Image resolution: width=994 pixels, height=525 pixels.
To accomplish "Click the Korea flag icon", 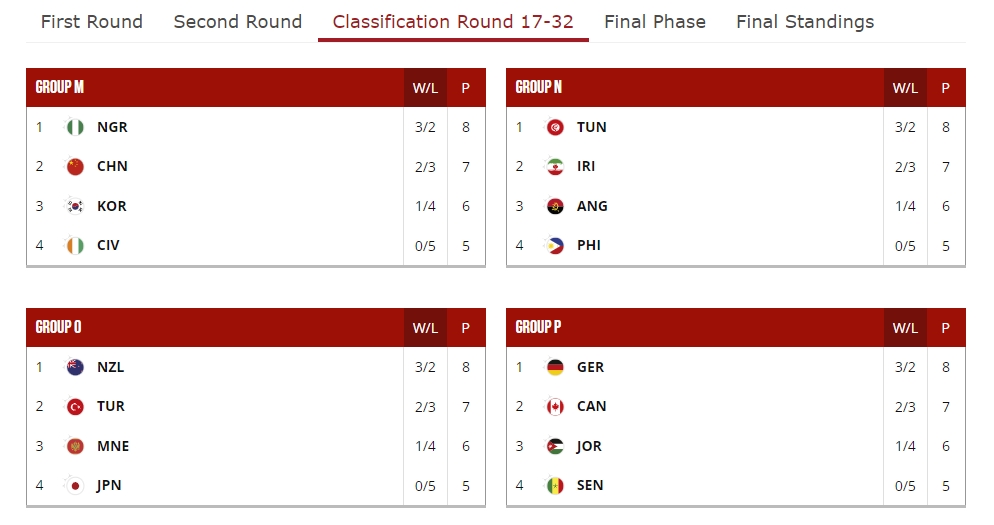I will click(x=75, y=206).
